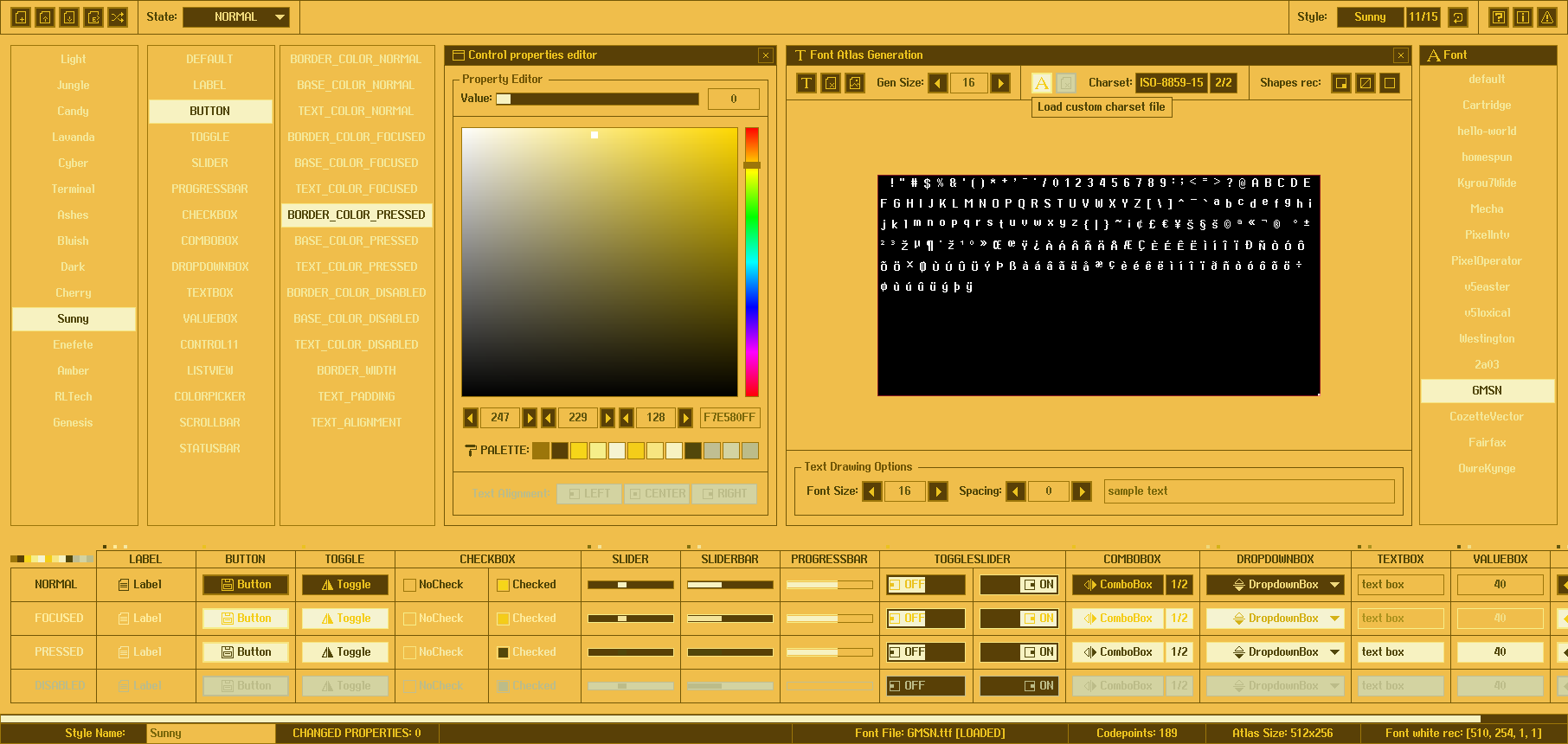Click the new style file icon
This screenshot has width=1568, height=744.
click(21, 17)
